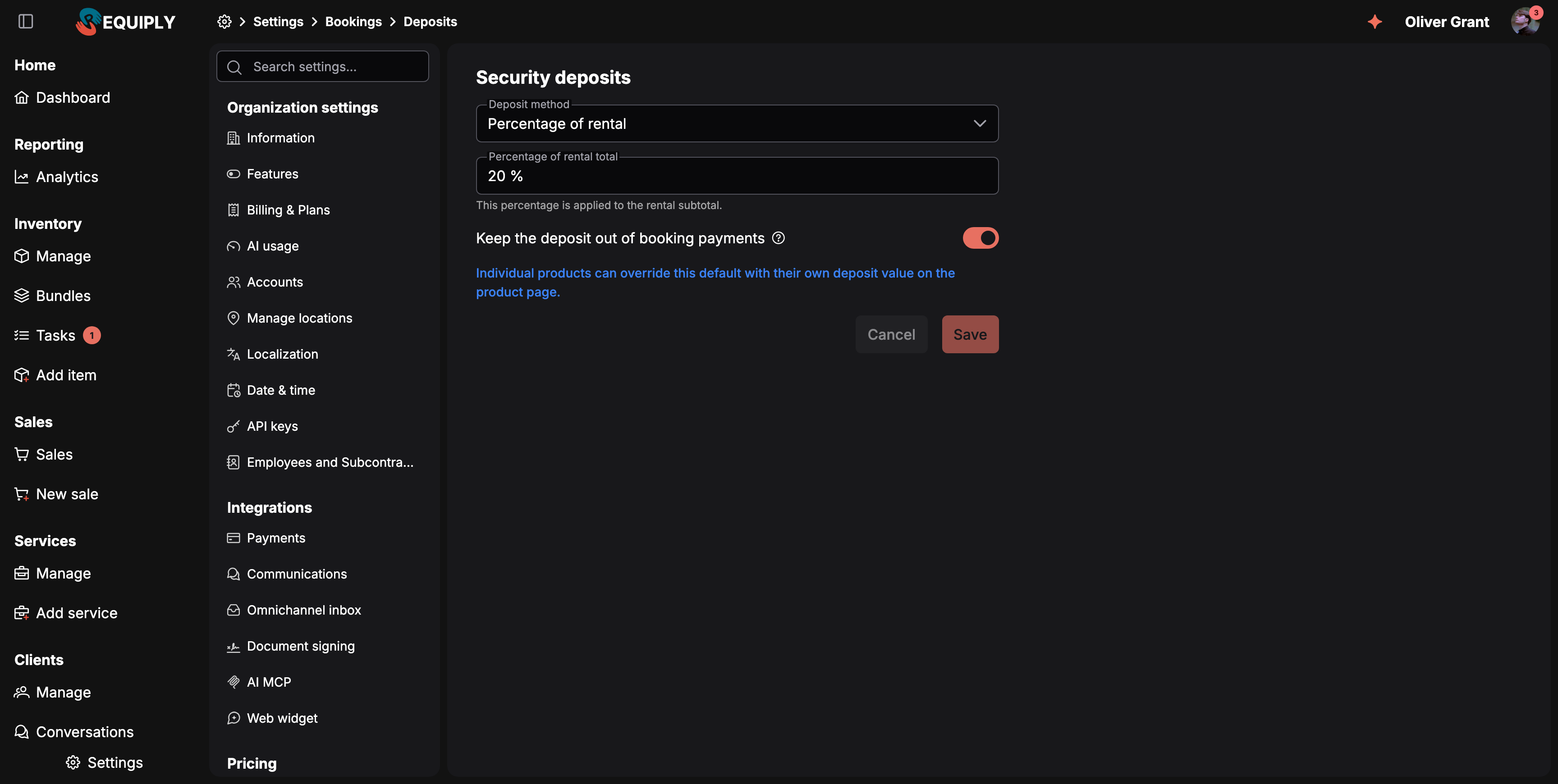Viewport: 1558px width, 784px height.
Task: Open Analytics under Reporting
Action: (56, 177)
